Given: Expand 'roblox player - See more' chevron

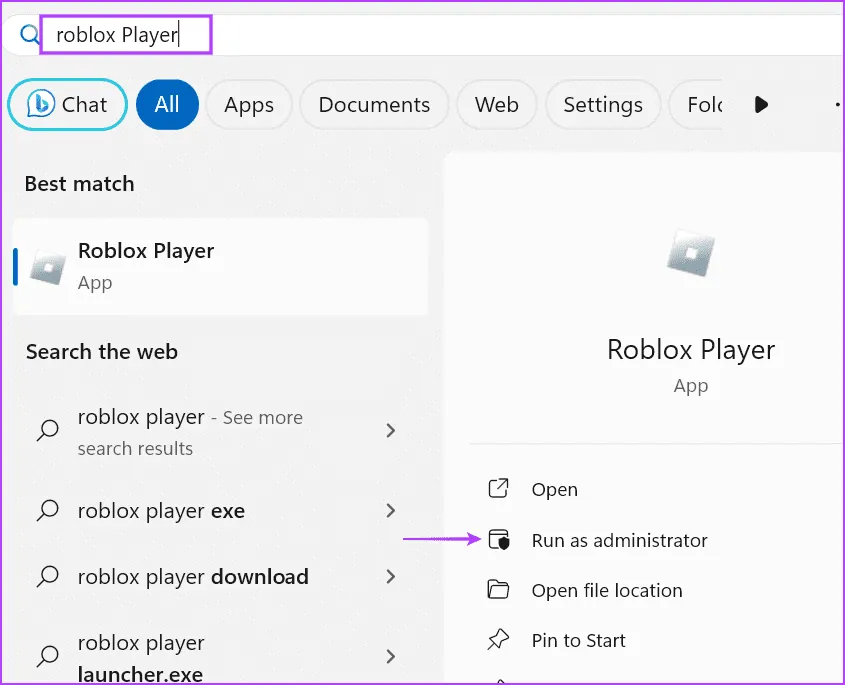Looking at the screenshot, I should pos(391,431).
